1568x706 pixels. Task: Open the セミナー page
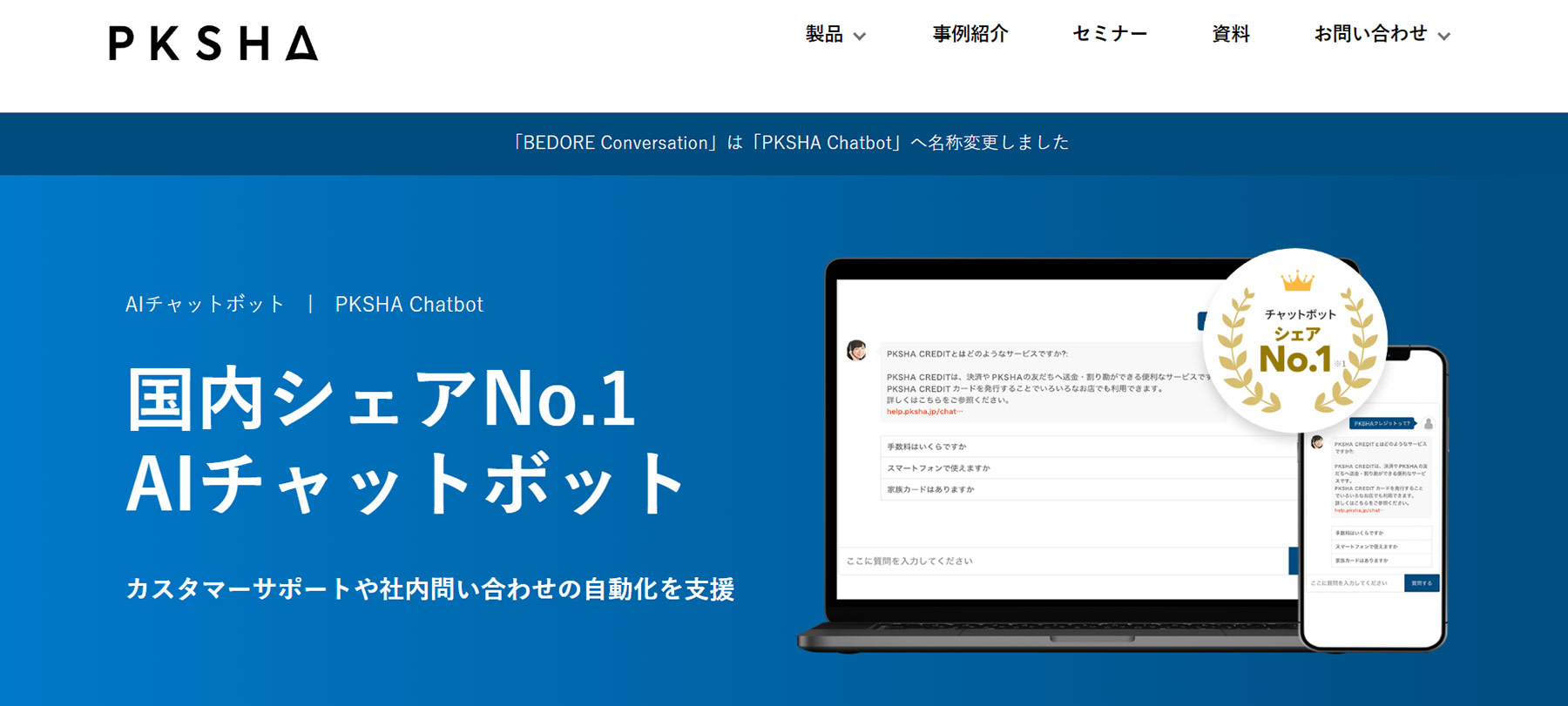pyautogui.click(x=1110, y=34)
